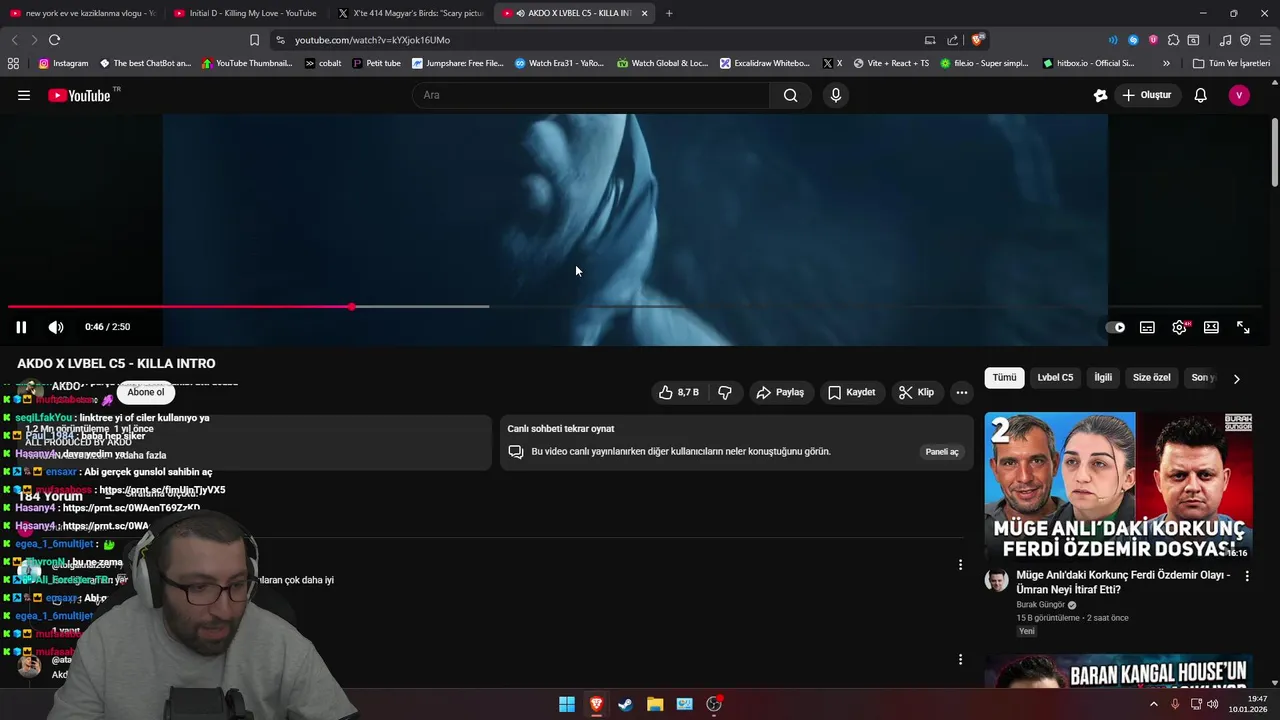1280x720 pixels.
Task: Open the live chat replay with Paneli aç
Action: click(x=942, y=452)
